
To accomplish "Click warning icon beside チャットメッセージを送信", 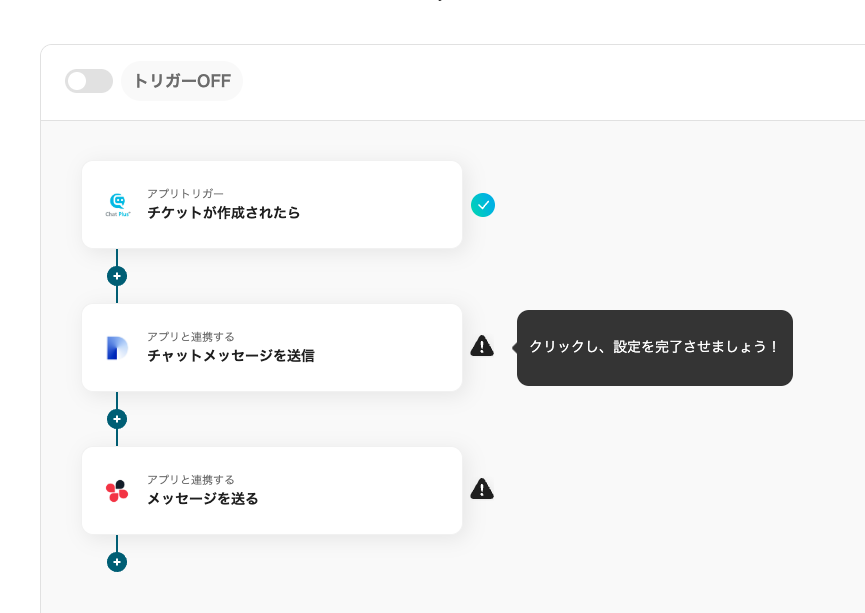I will pyautogui.click(x=482, y=346).
